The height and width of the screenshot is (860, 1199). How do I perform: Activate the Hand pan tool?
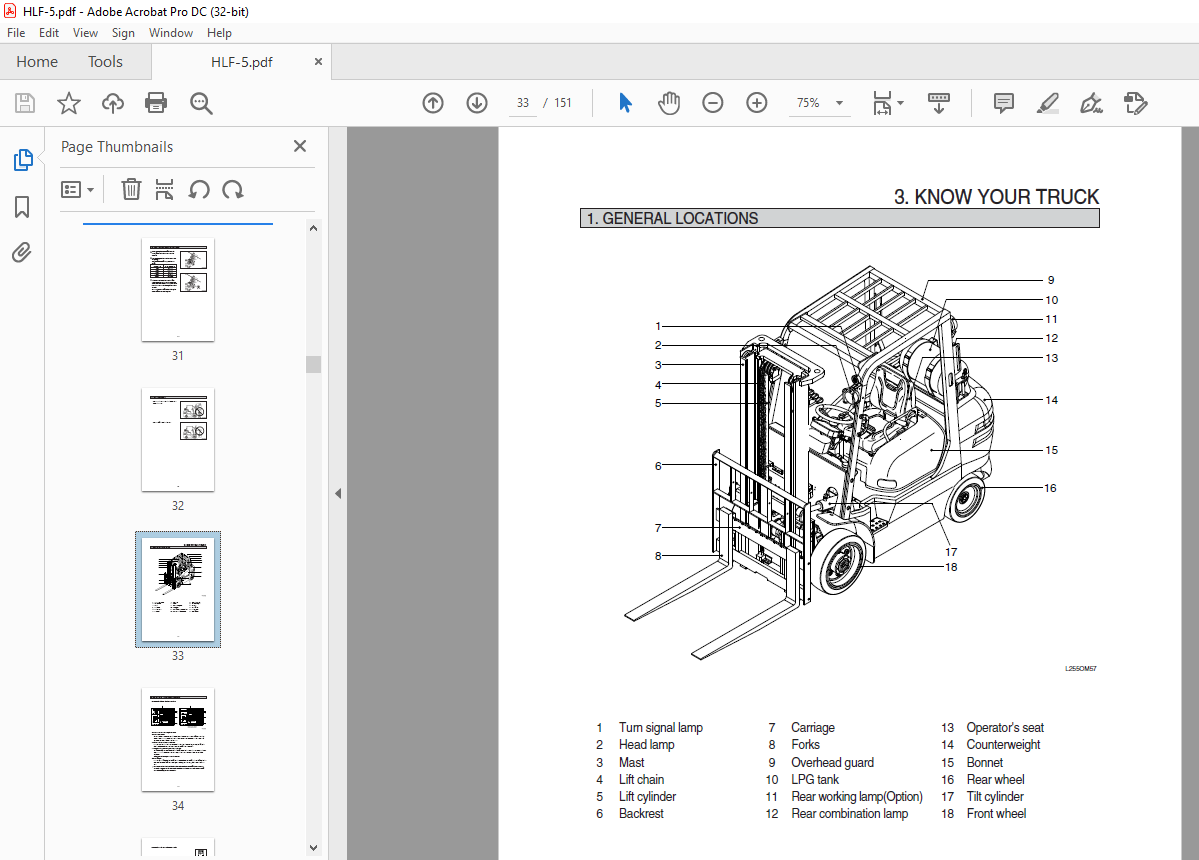tap(668, 102)
